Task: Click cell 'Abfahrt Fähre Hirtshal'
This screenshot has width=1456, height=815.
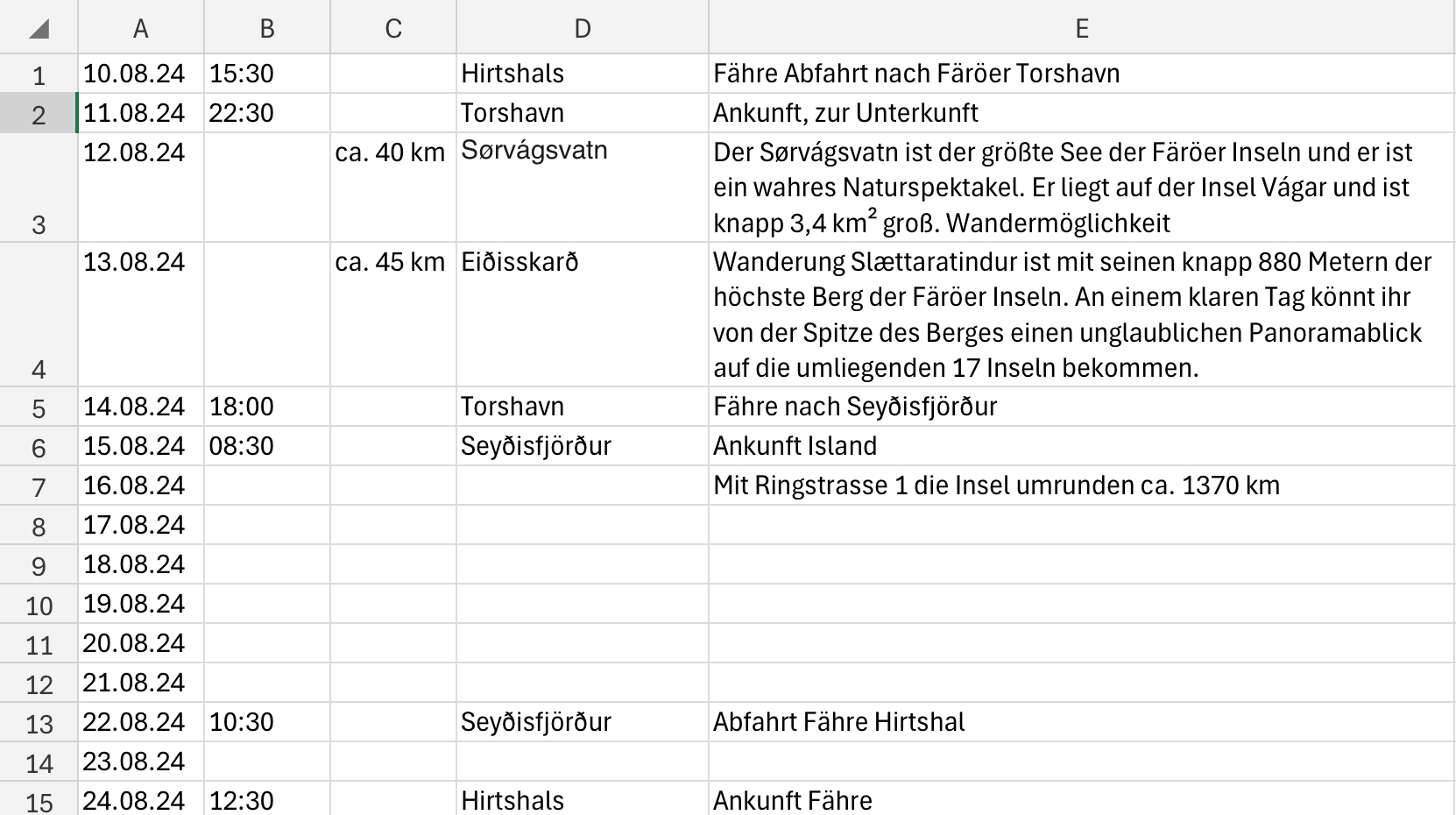Action: tap(1082, 722)
